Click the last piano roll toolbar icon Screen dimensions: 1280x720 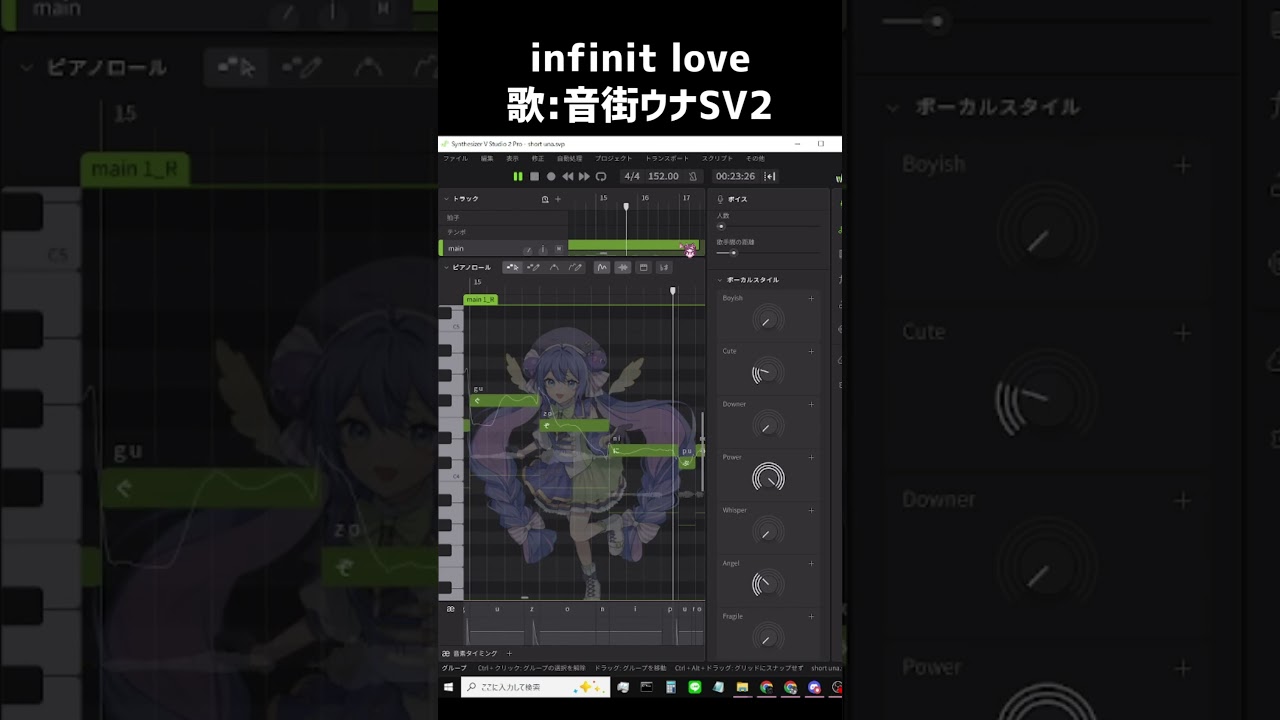664,267
